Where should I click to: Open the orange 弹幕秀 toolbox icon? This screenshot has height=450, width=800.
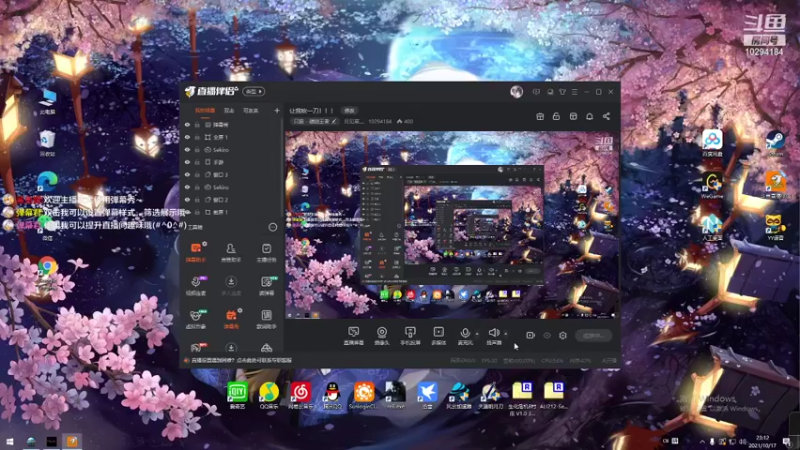click(x=231, y=319)
